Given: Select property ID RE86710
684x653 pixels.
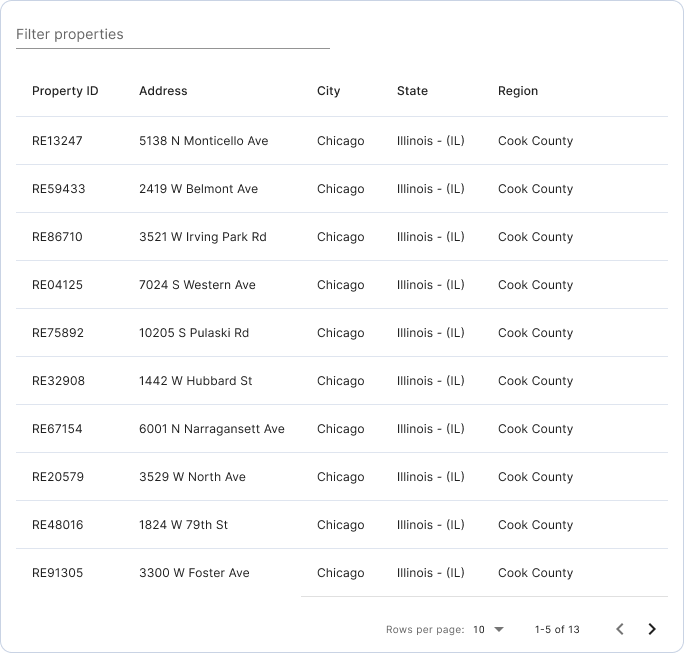Looking at the screenshot, I should click(x=57, y=237).
